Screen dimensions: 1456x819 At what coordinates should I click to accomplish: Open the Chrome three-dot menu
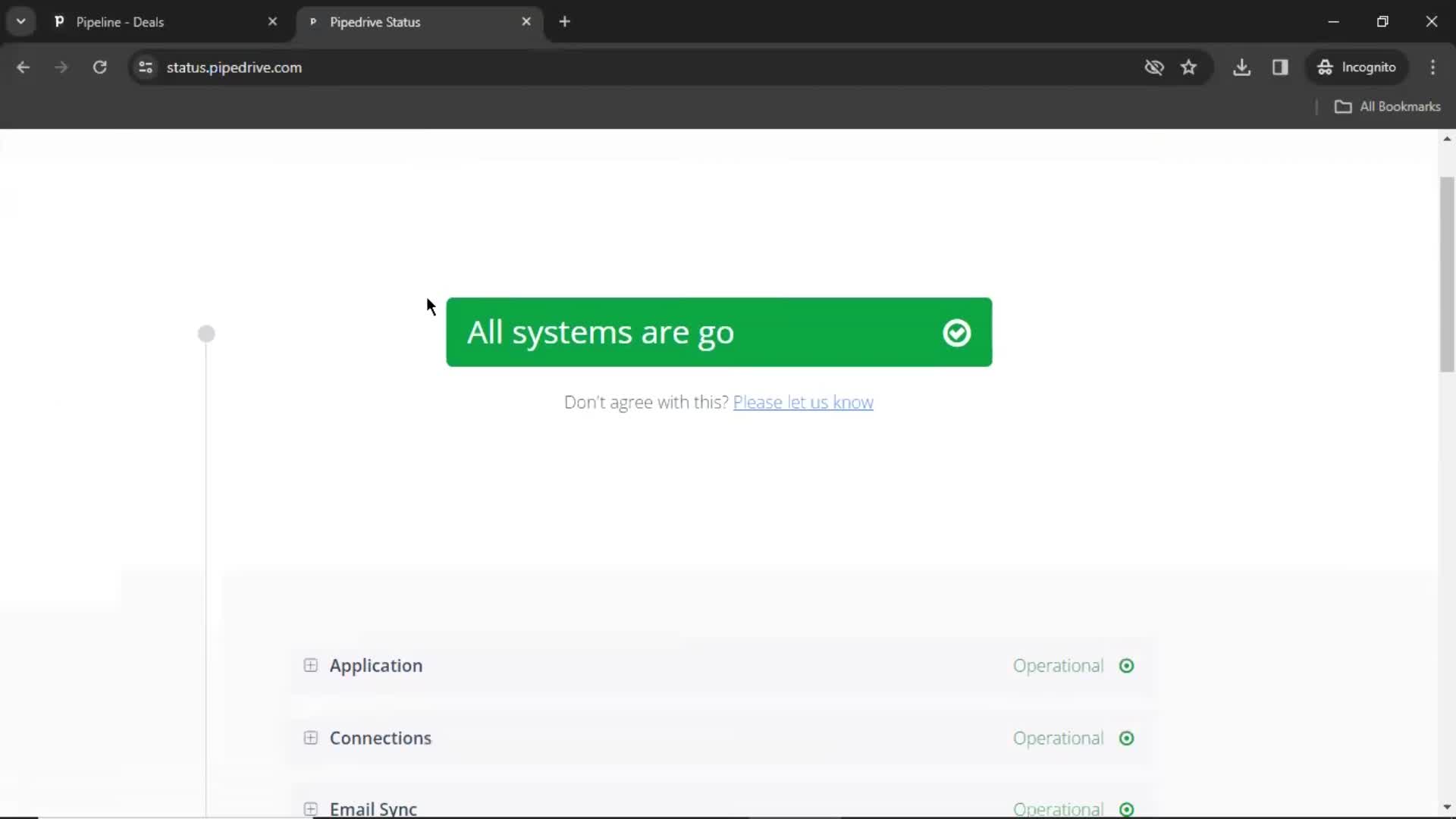coord(1432,67)
